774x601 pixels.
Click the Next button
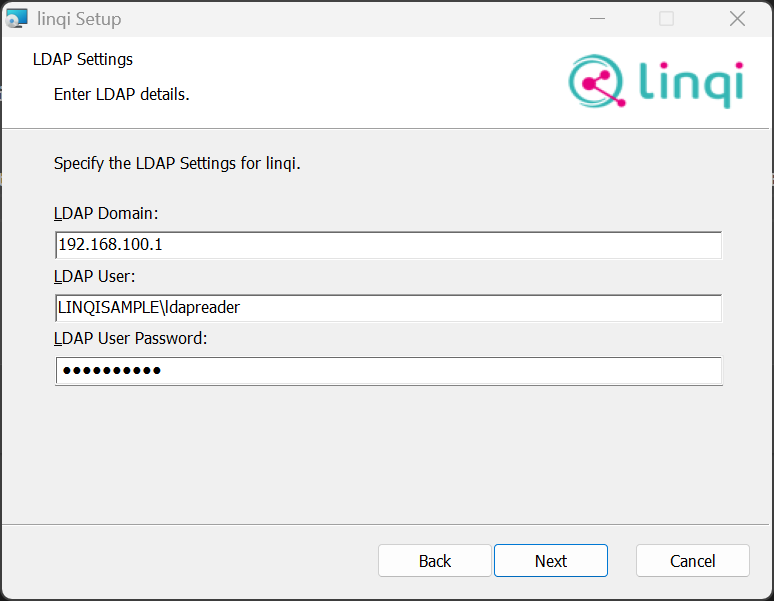[550, 561]
